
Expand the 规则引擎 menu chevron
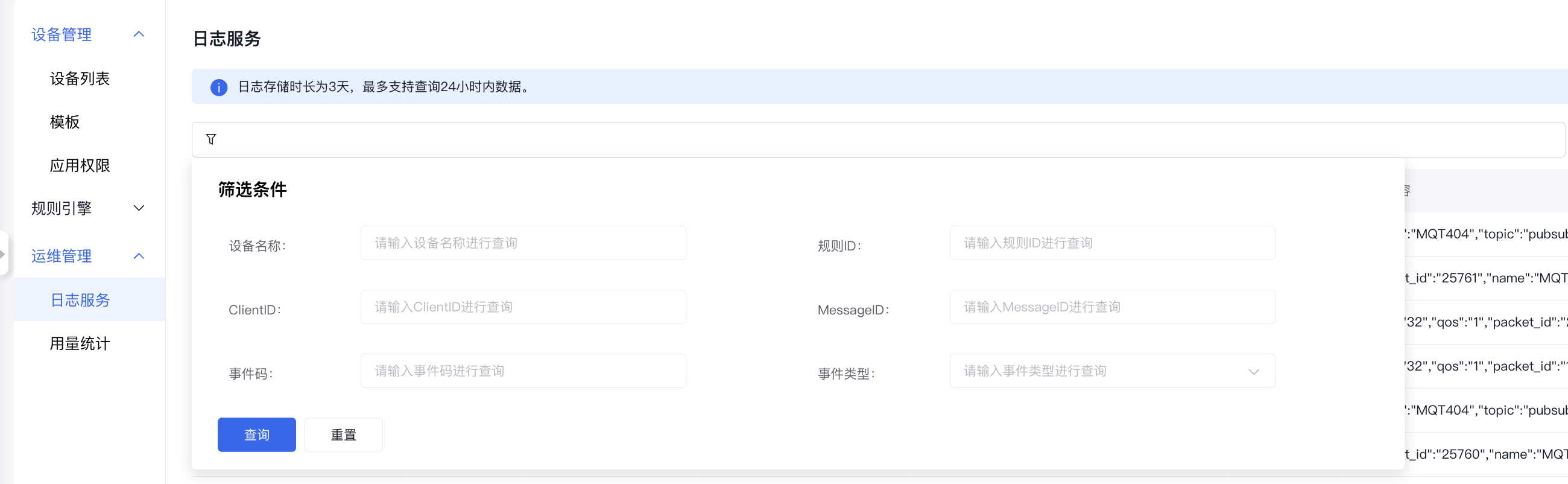point(139,208)
